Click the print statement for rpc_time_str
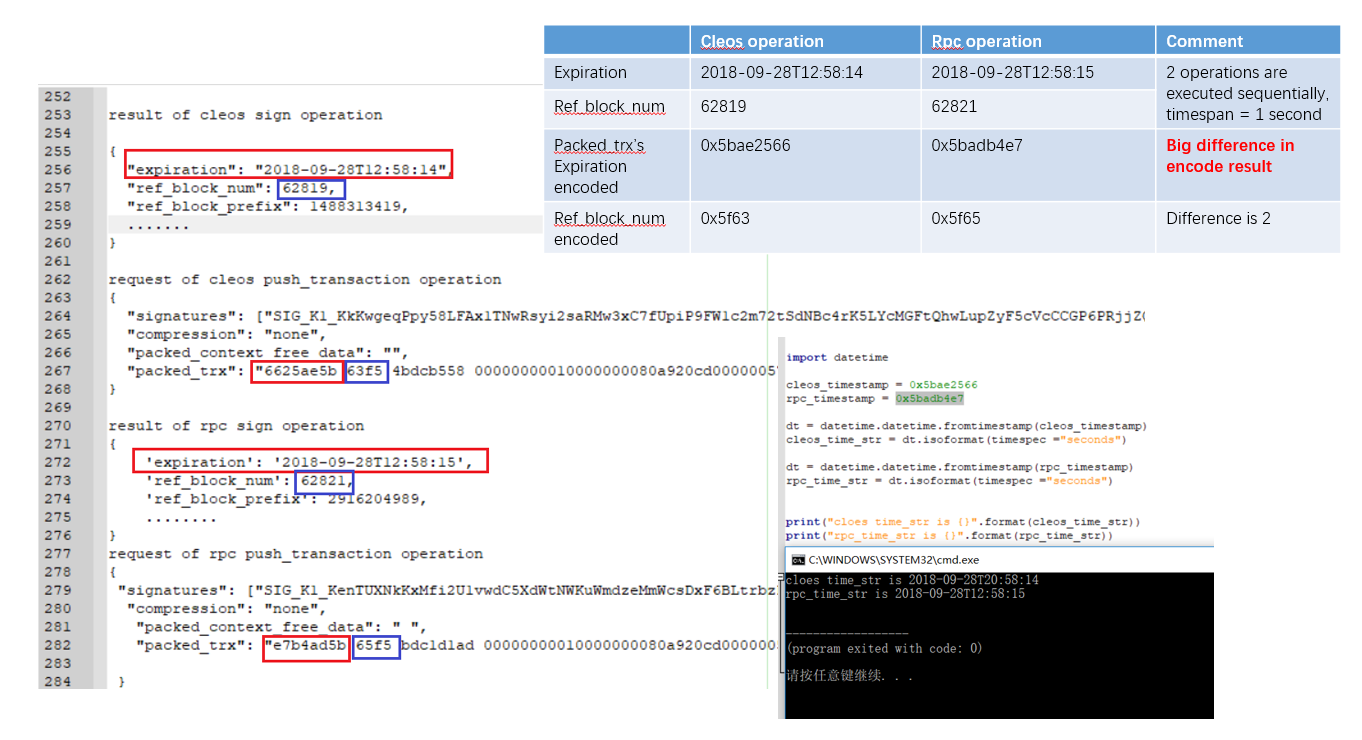 point(880,535)
